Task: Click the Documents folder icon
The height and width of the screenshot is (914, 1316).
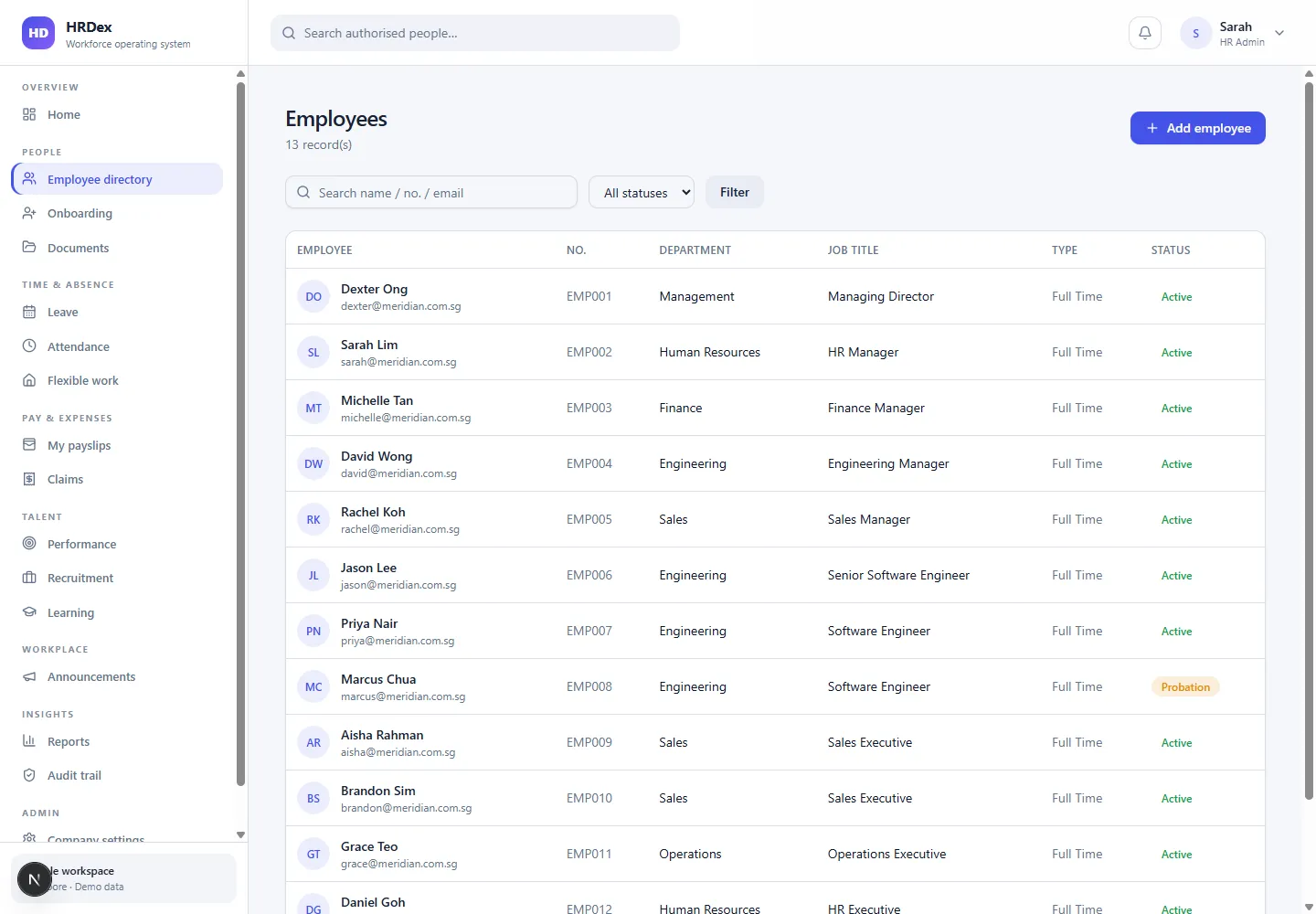Action: click(29, 248)
